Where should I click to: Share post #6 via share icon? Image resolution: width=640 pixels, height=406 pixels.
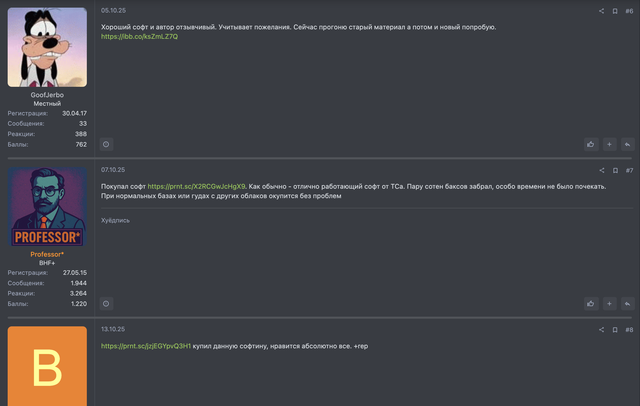coord(601,11)
